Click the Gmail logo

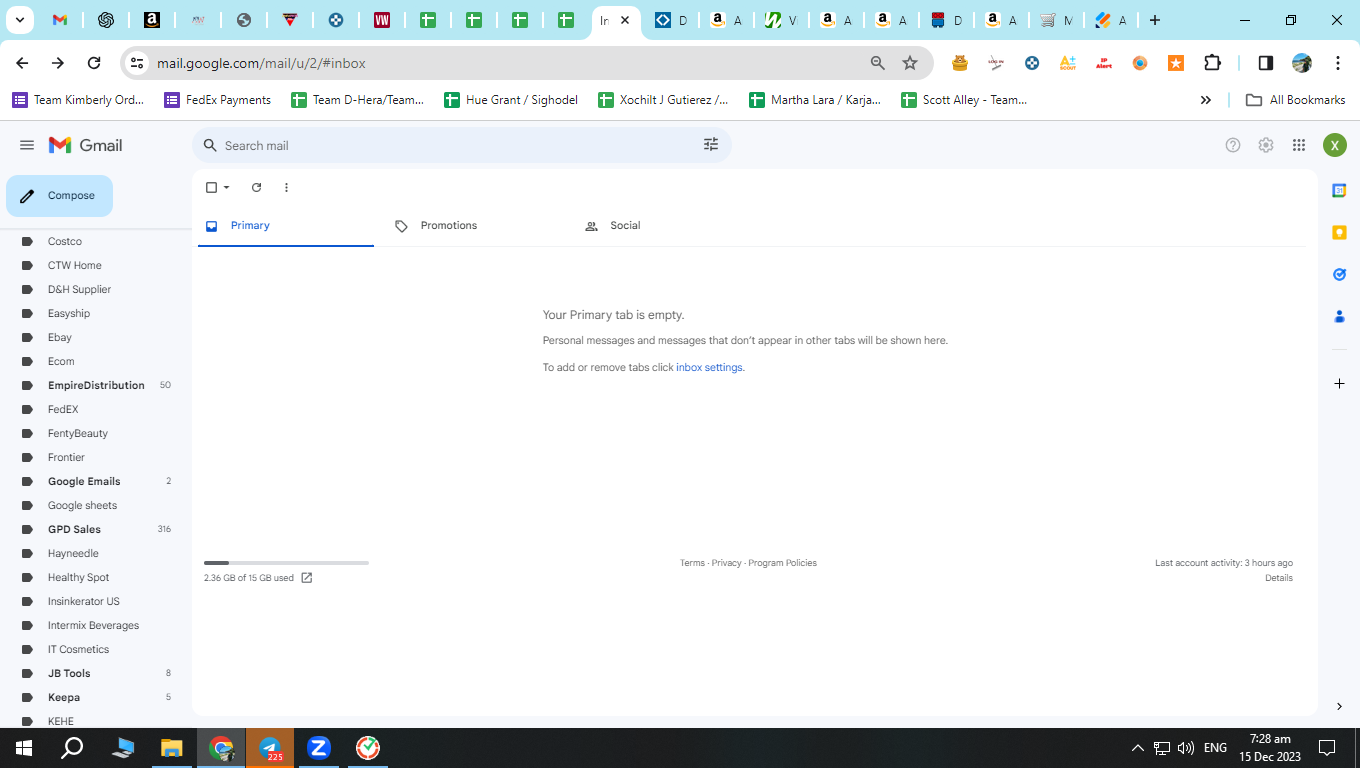tap(86, 145)
